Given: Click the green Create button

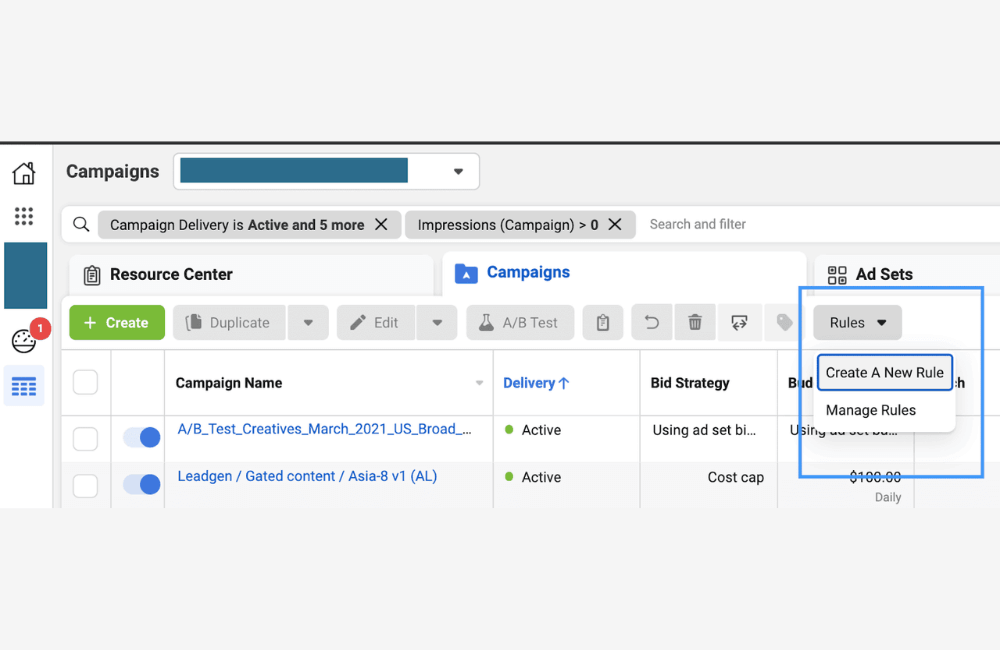Looking at the screenshot, I should [x=117, y=322].
